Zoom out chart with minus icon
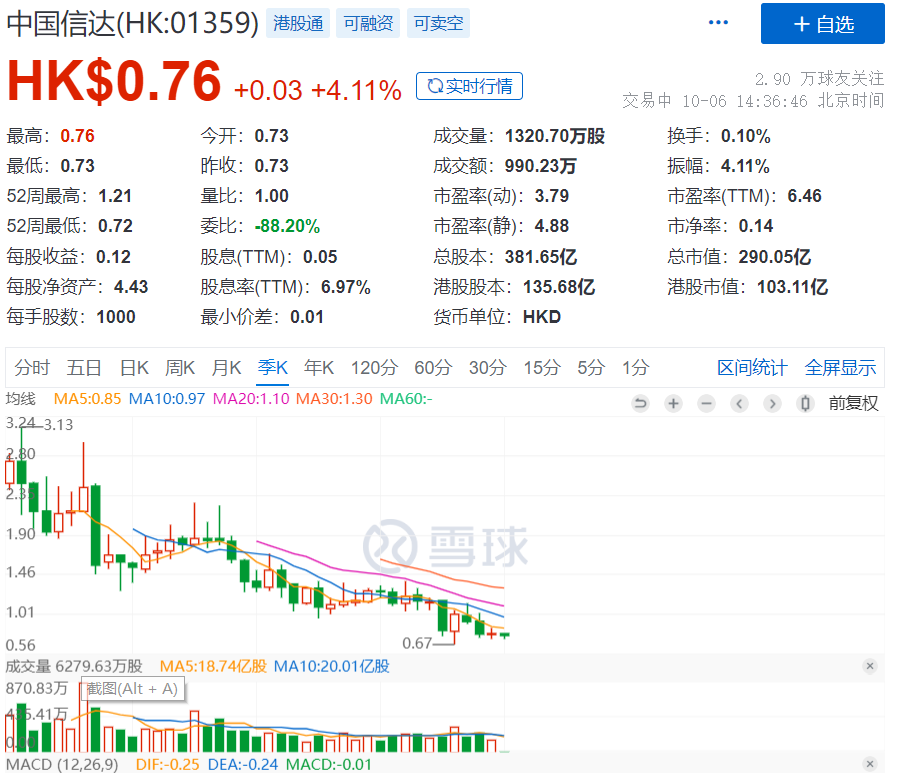 point(706,403)
